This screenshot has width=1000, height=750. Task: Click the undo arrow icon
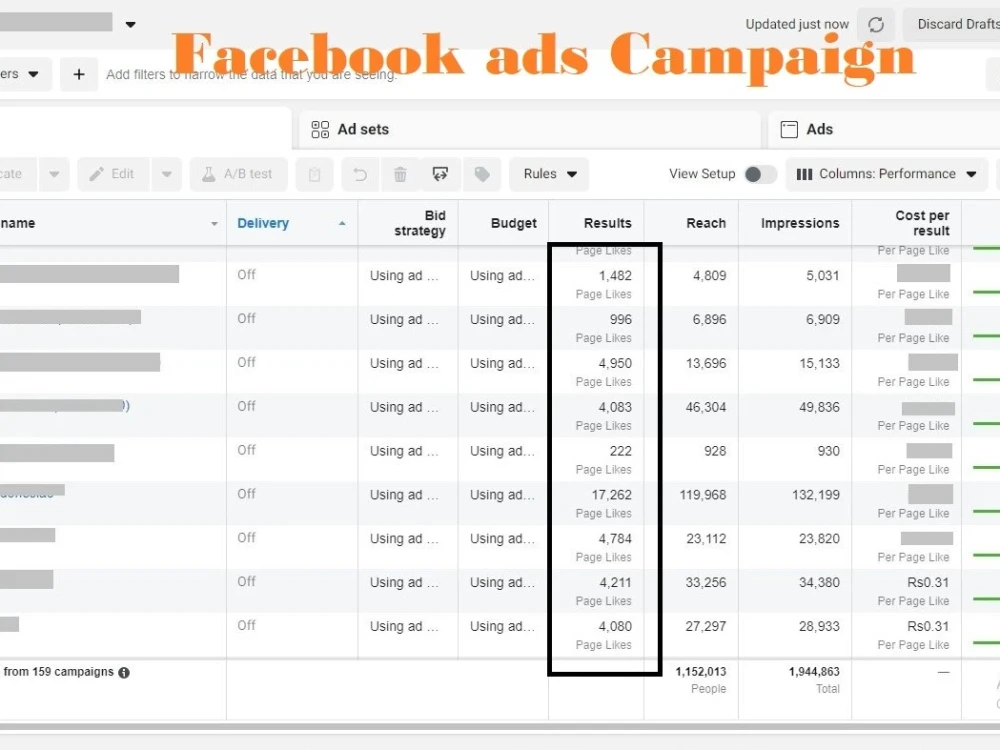[x=360, y=174]
